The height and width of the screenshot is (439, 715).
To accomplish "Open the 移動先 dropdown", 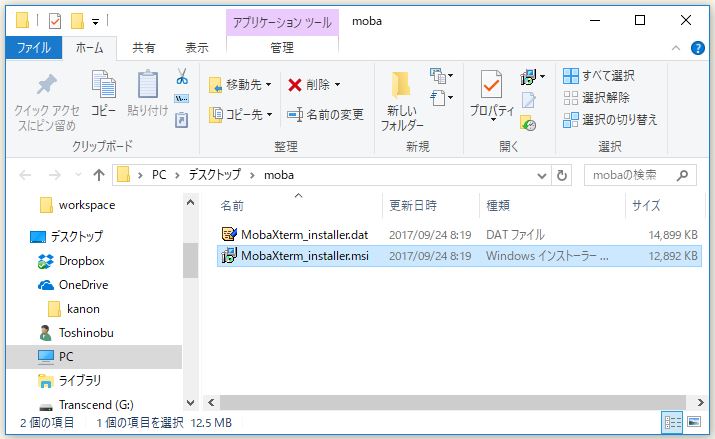I will (240, 85).
